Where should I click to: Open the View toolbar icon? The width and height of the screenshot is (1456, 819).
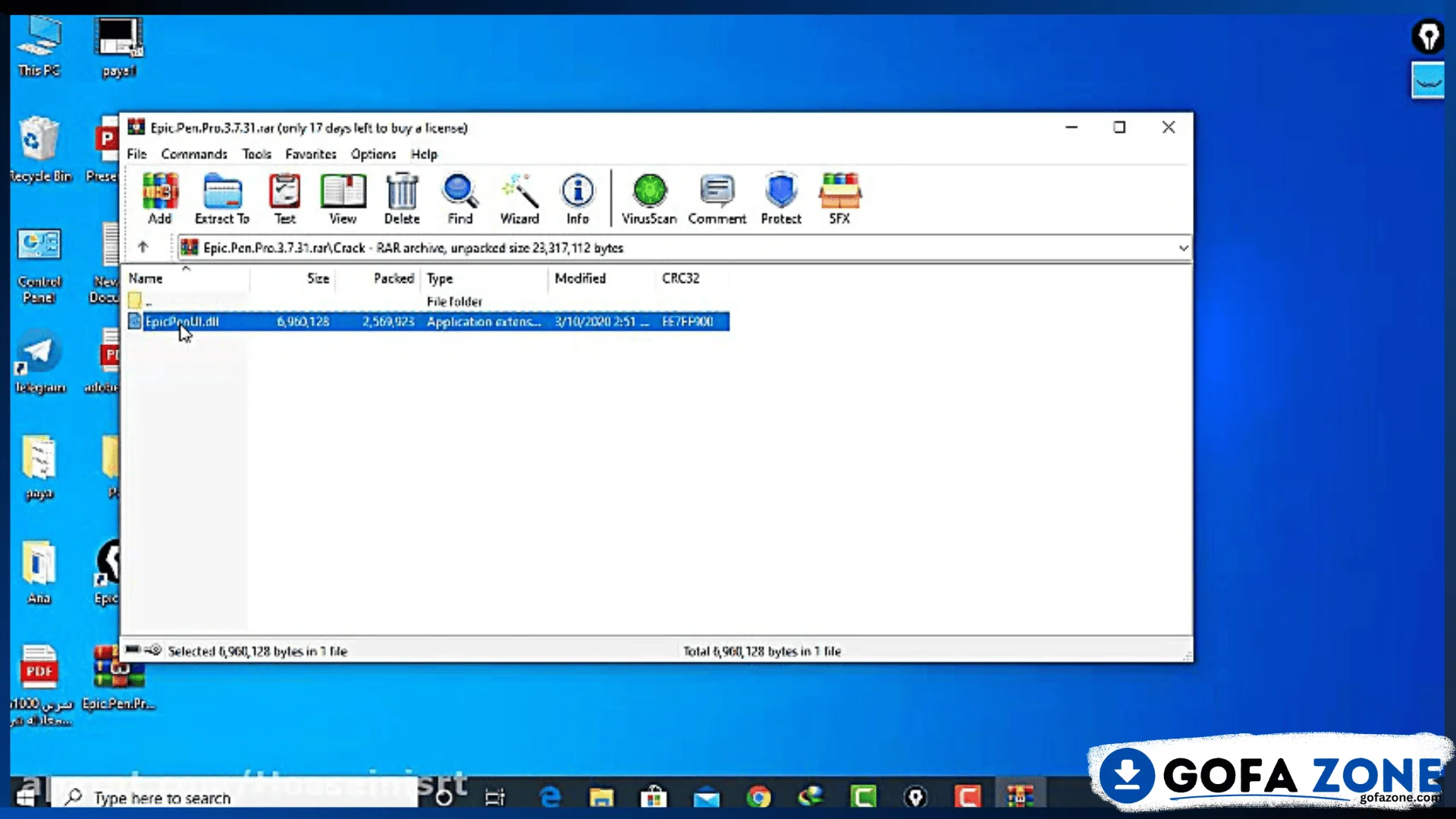(343, 199)
